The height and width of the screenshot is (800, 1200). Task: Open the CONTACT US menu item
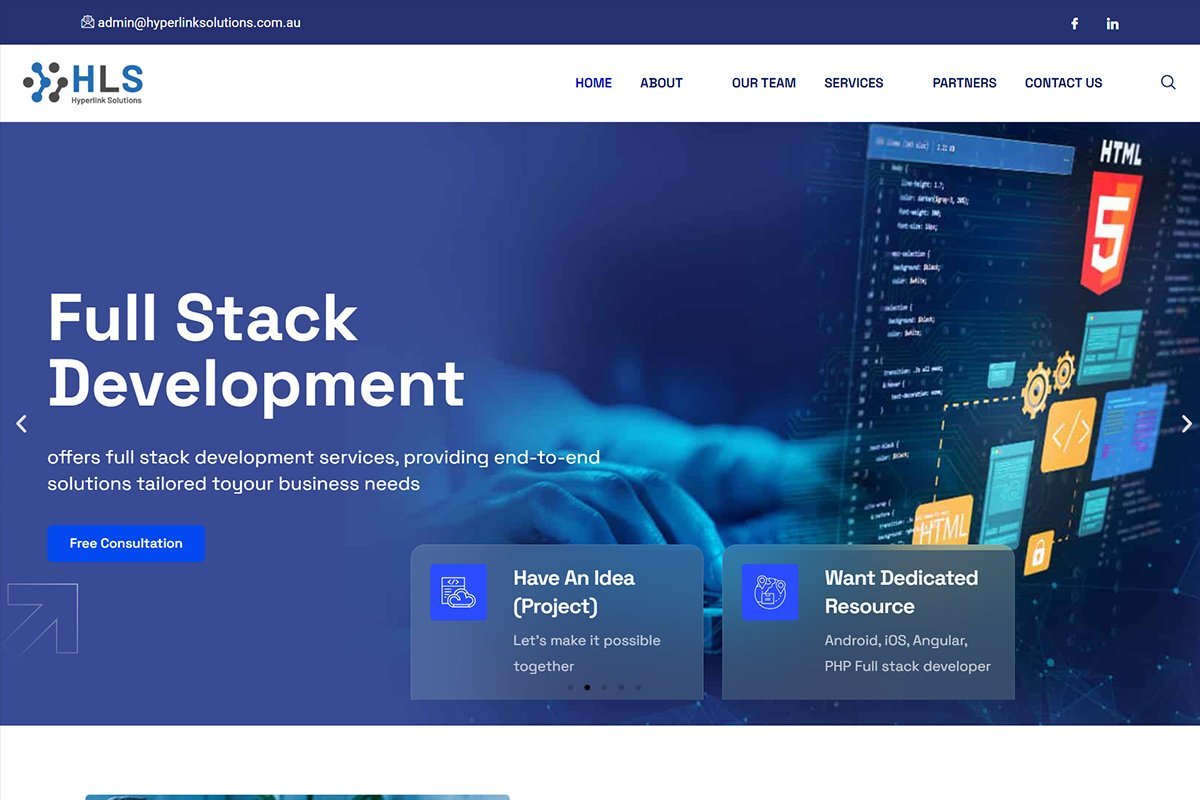[1063, 83]
